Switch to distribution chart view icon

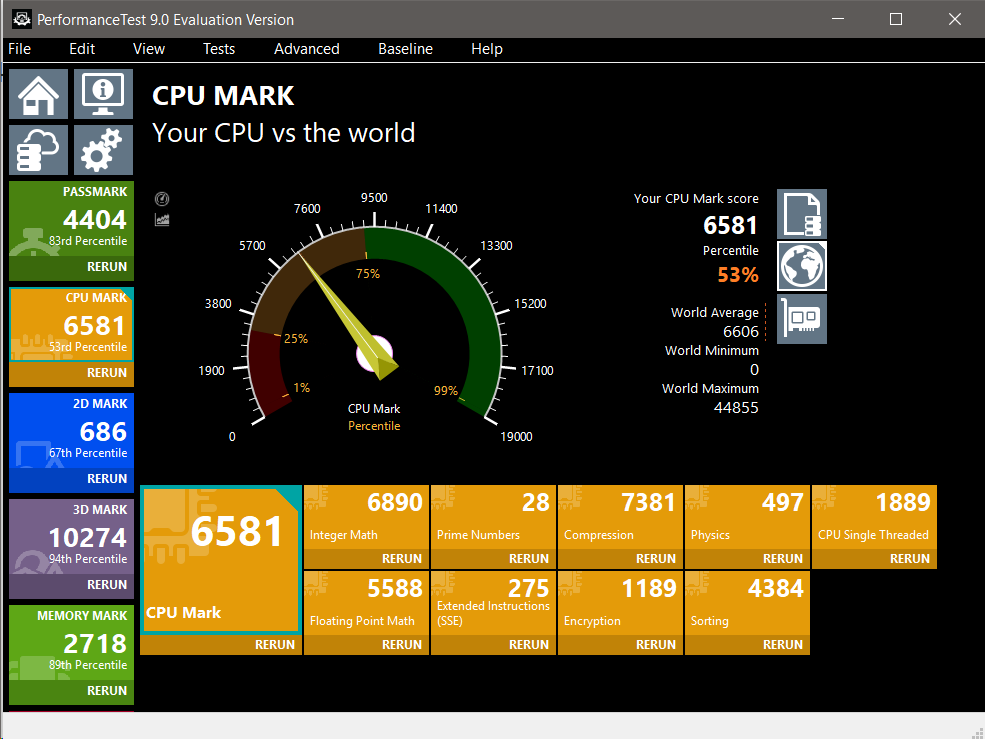coord(162,219)
